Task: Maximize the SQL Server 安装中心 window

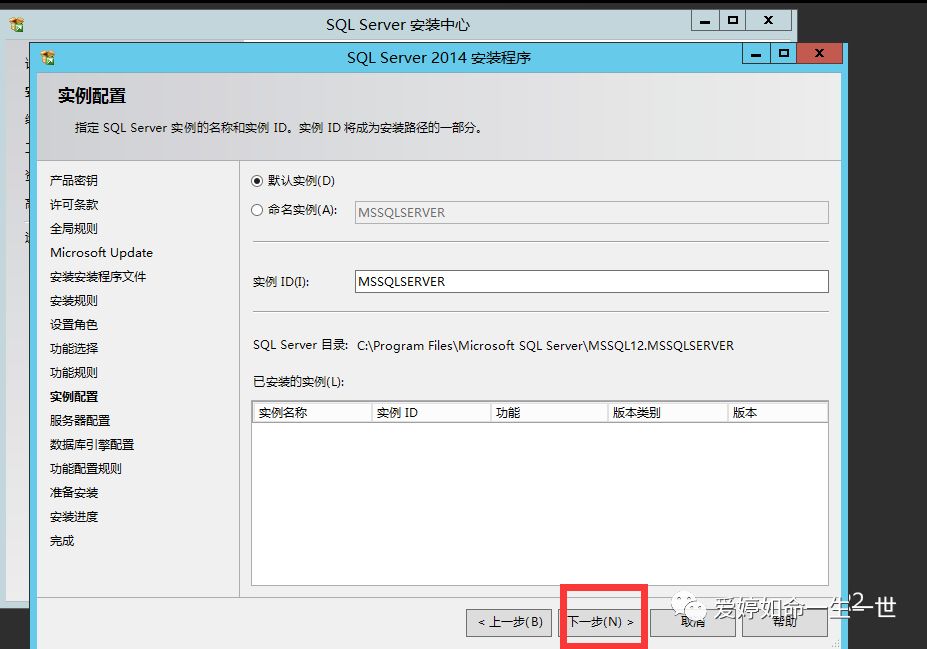Action: (732, 21)
